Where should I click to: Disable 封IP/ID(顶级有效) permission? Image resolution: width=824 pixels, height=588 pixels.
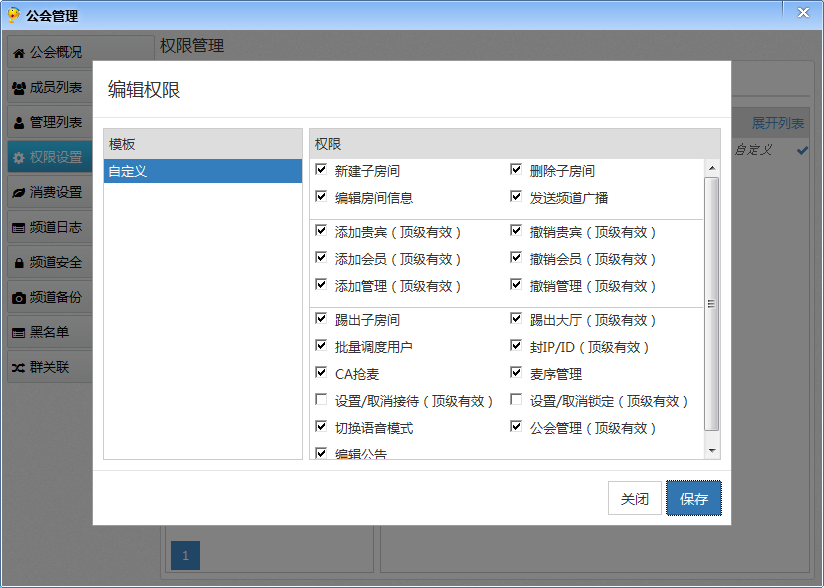click(516, 345)
